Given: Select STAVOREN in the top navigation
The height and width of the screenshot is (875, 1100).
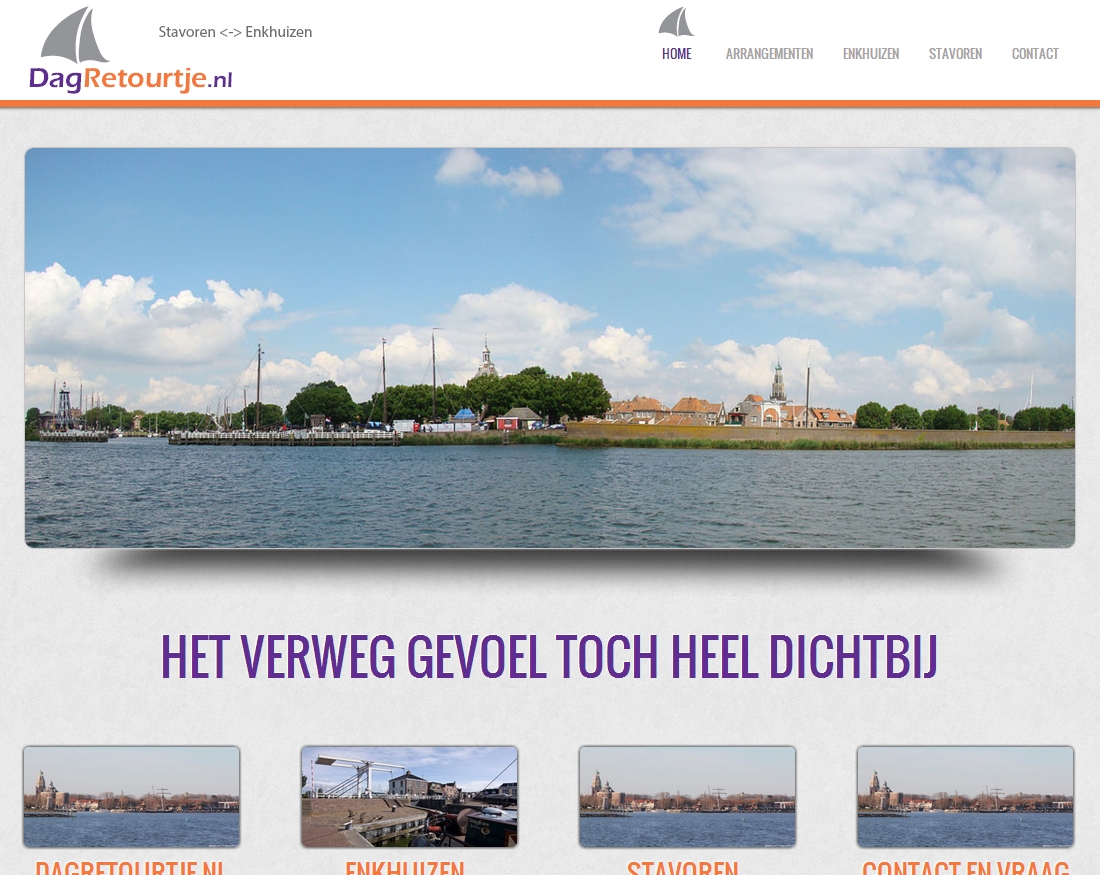Looking at the screenshot, I should click(955, 54).
